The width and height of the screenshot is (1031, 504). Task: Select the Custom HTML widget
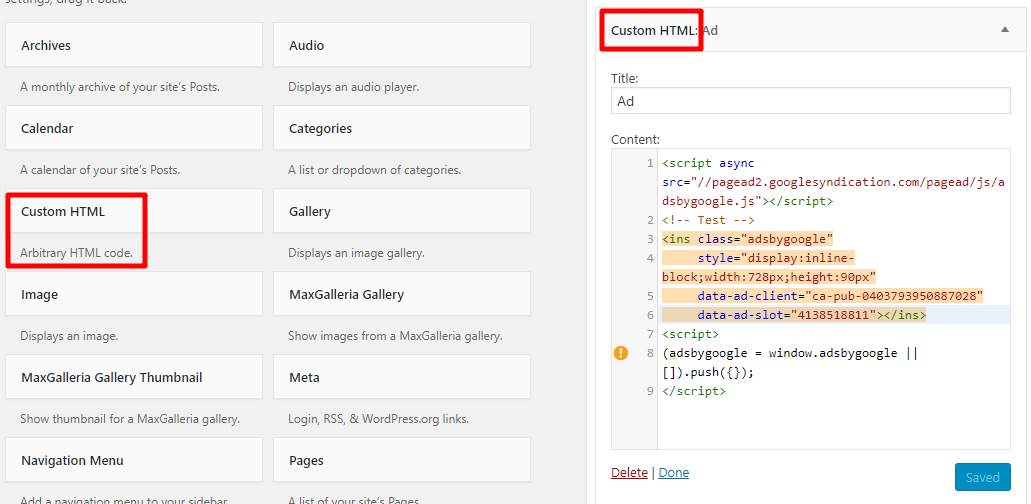(133, 211)
